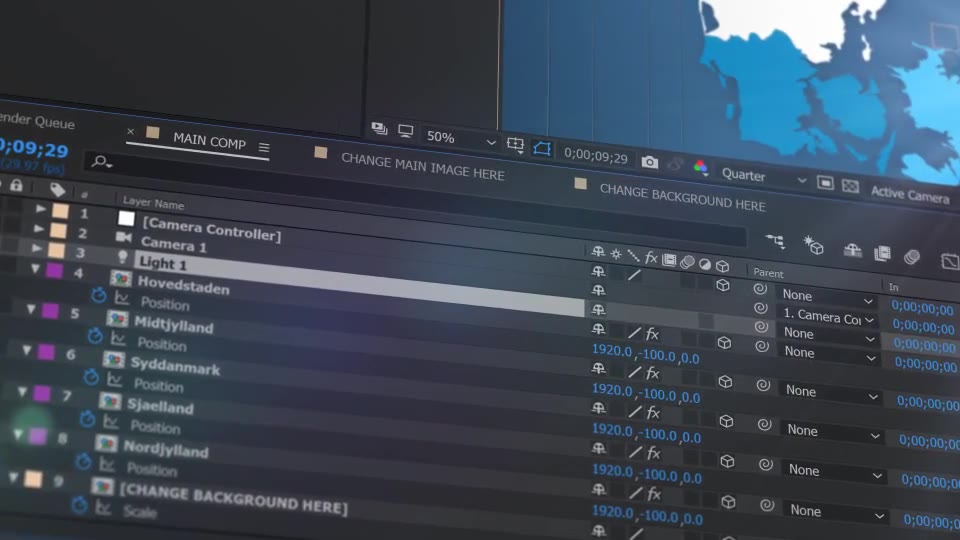Expand the Camera Controller layer
Image resolution: width=960 pixels, height=540 pixels.
(40, 209)
